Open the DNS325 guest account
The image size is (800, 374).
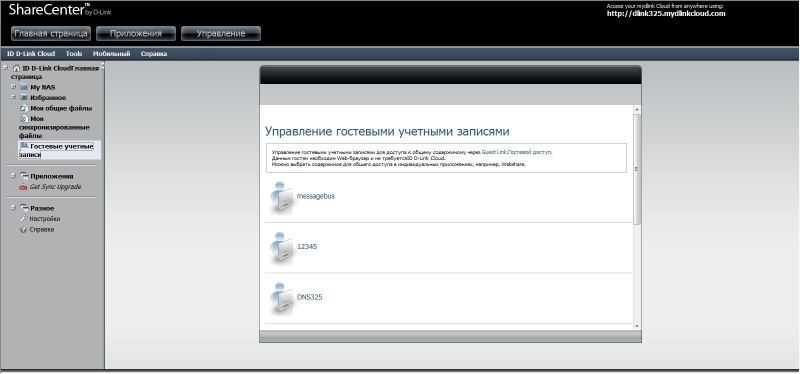click(310, 297)
